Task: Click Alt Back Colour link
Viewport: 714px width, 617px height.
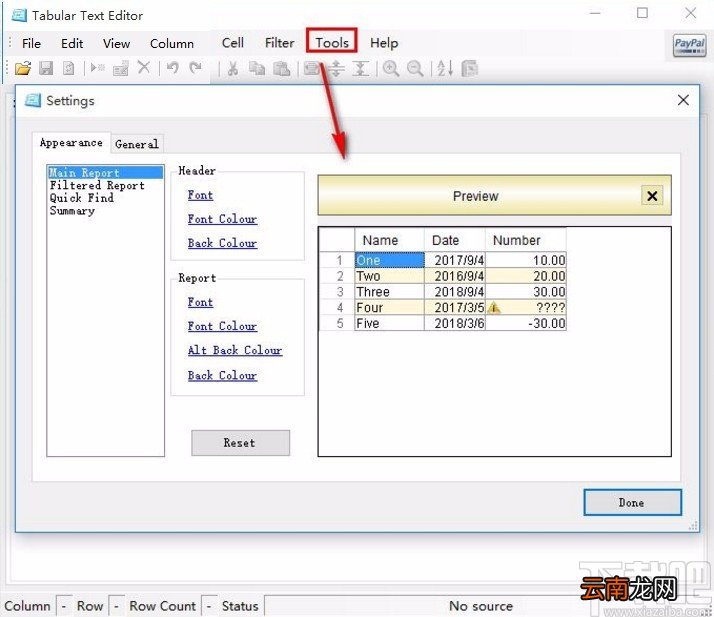Action: 235,351
